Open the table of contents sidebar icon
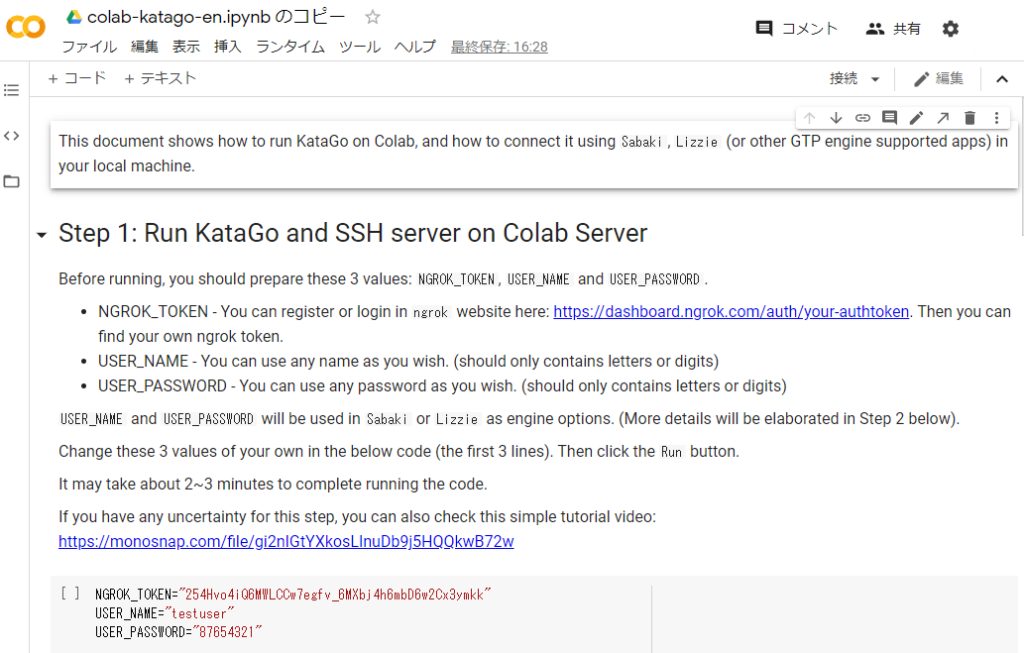Image resolution: width=1024 pixels, height=653 pixels. [12, 90]
